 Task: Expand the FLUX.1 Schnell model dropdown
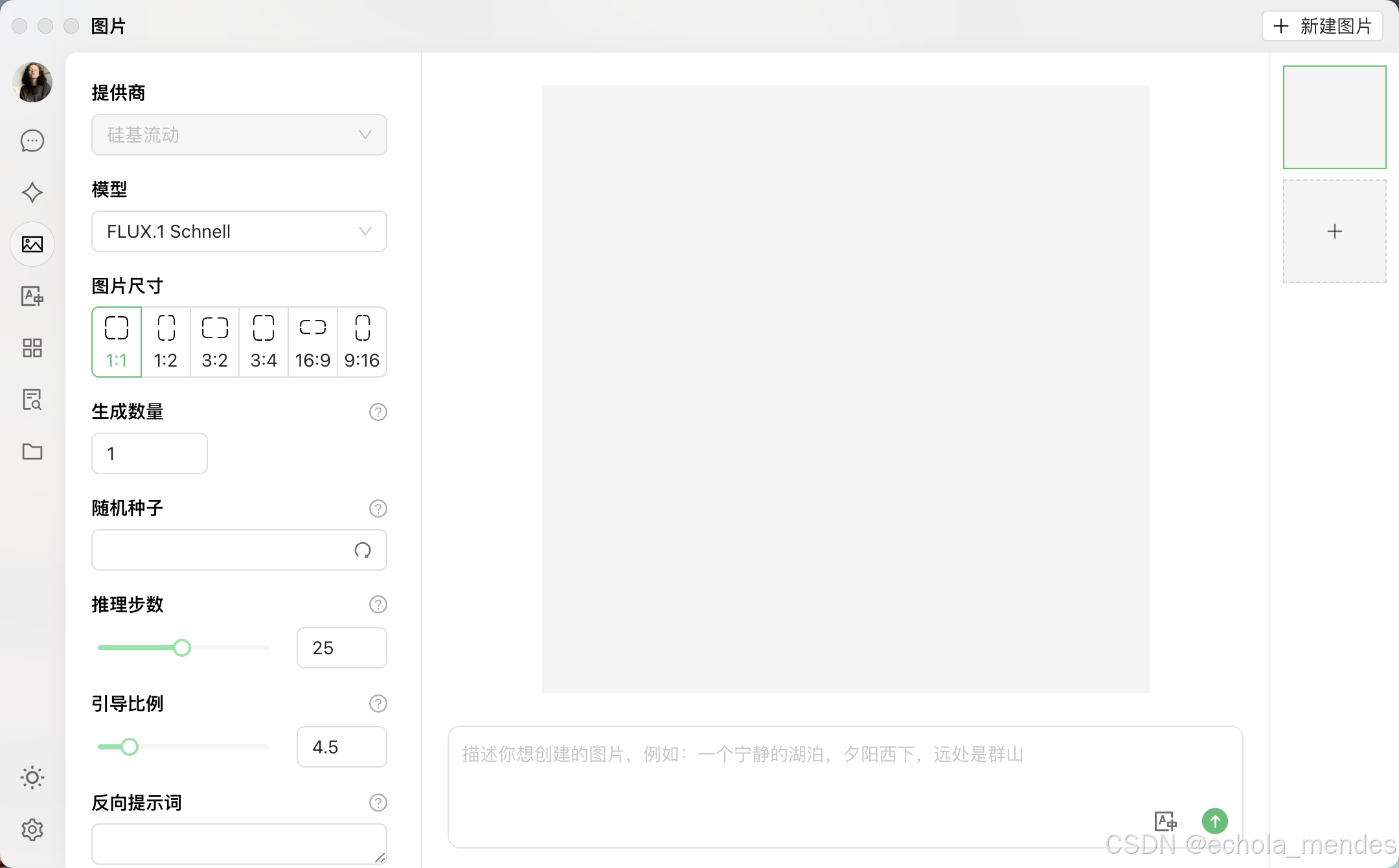point(239,231)
